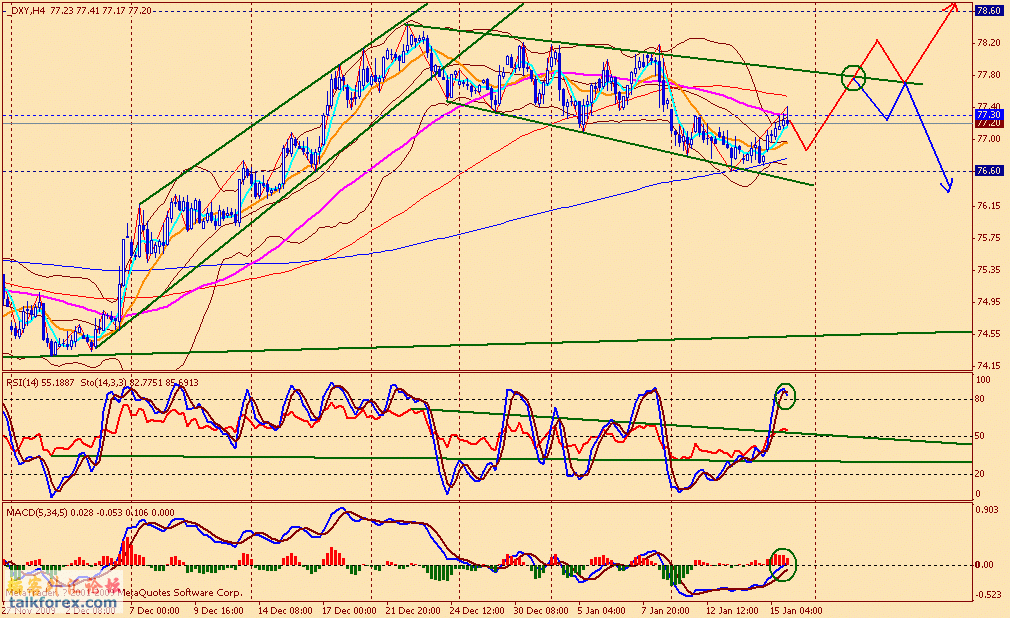
Task: Click the current price tag near 77.20
Action: coord(988,122)
